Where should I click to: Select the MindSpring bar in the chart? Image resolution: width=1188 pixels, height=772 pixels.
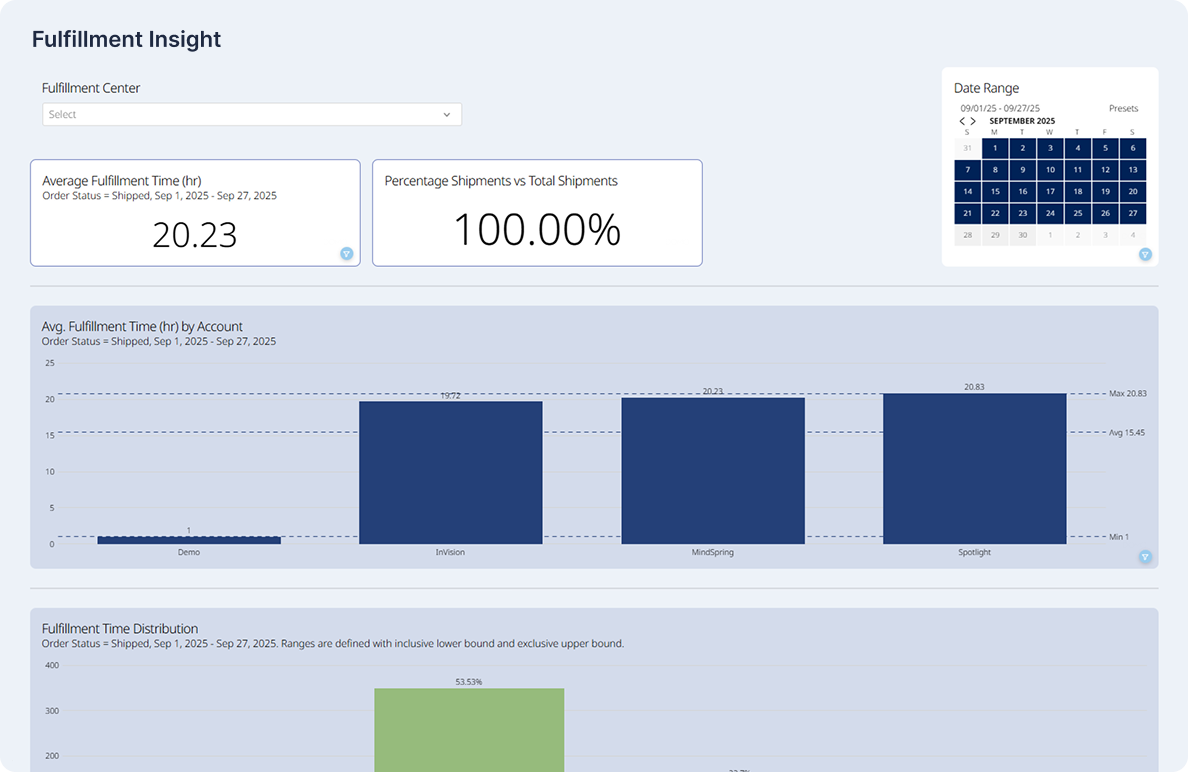click(x=712, y=470)
